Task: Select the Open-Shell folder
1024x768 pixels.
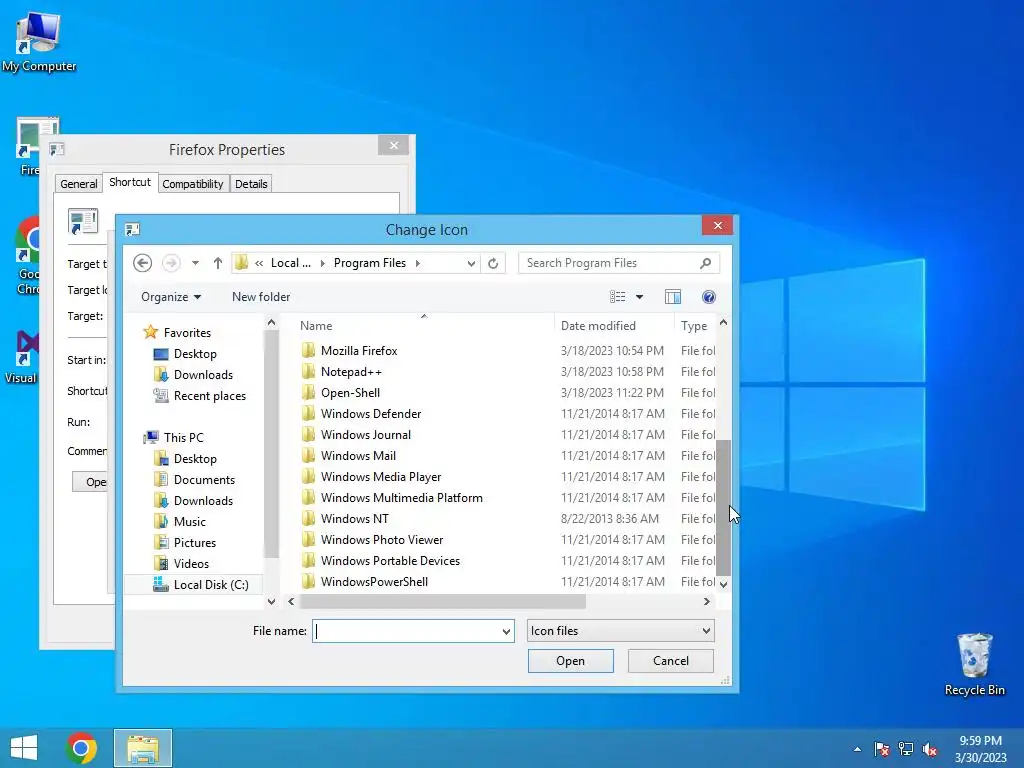Action: point(350,392)
